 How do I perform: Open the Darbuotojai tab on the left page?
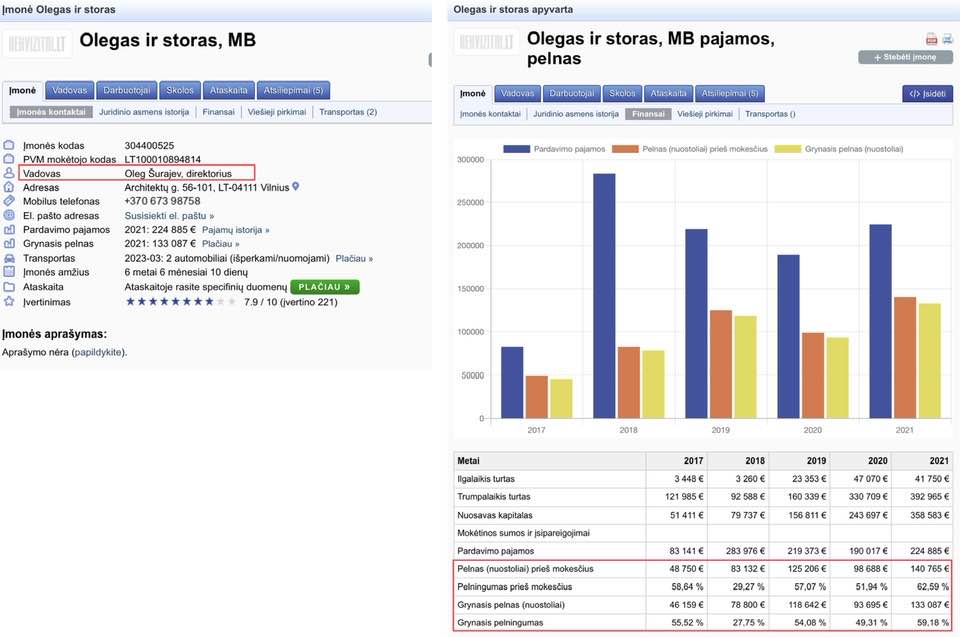coord(127,90)
